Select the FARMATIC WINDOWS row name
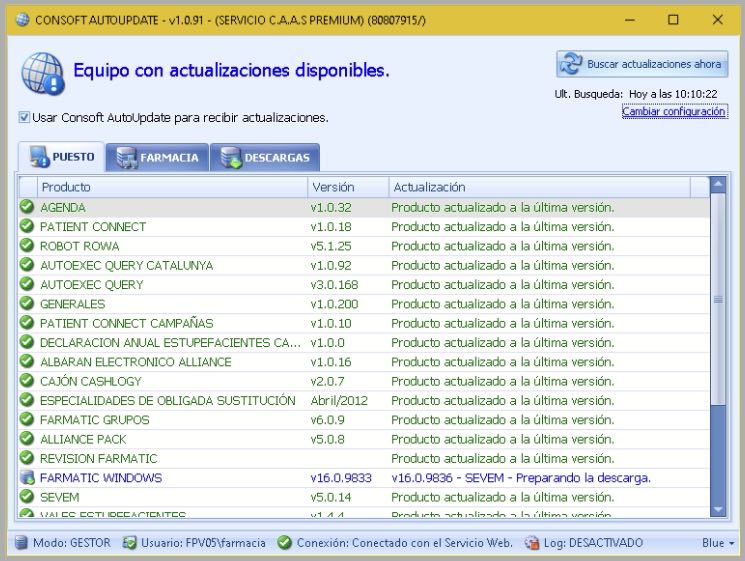Screen dimensions: 745x561 (101, 478)
